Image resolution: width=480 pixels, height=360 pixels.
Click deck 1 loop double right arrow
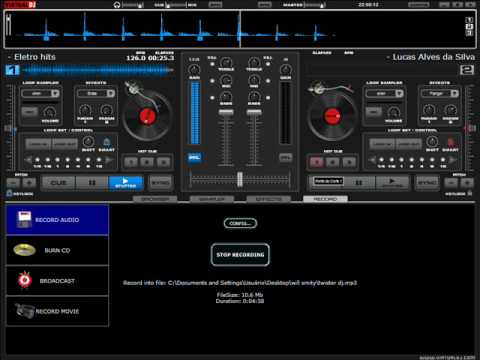coord(108,160)
